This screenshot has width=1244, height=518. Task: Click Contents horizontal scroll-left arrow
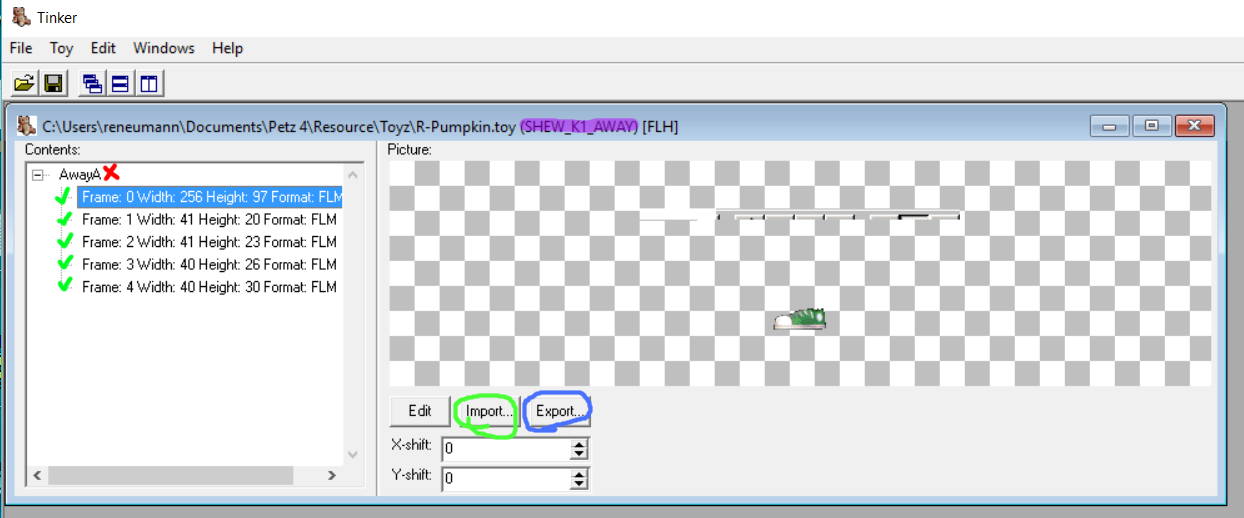[x=40, y=476]
